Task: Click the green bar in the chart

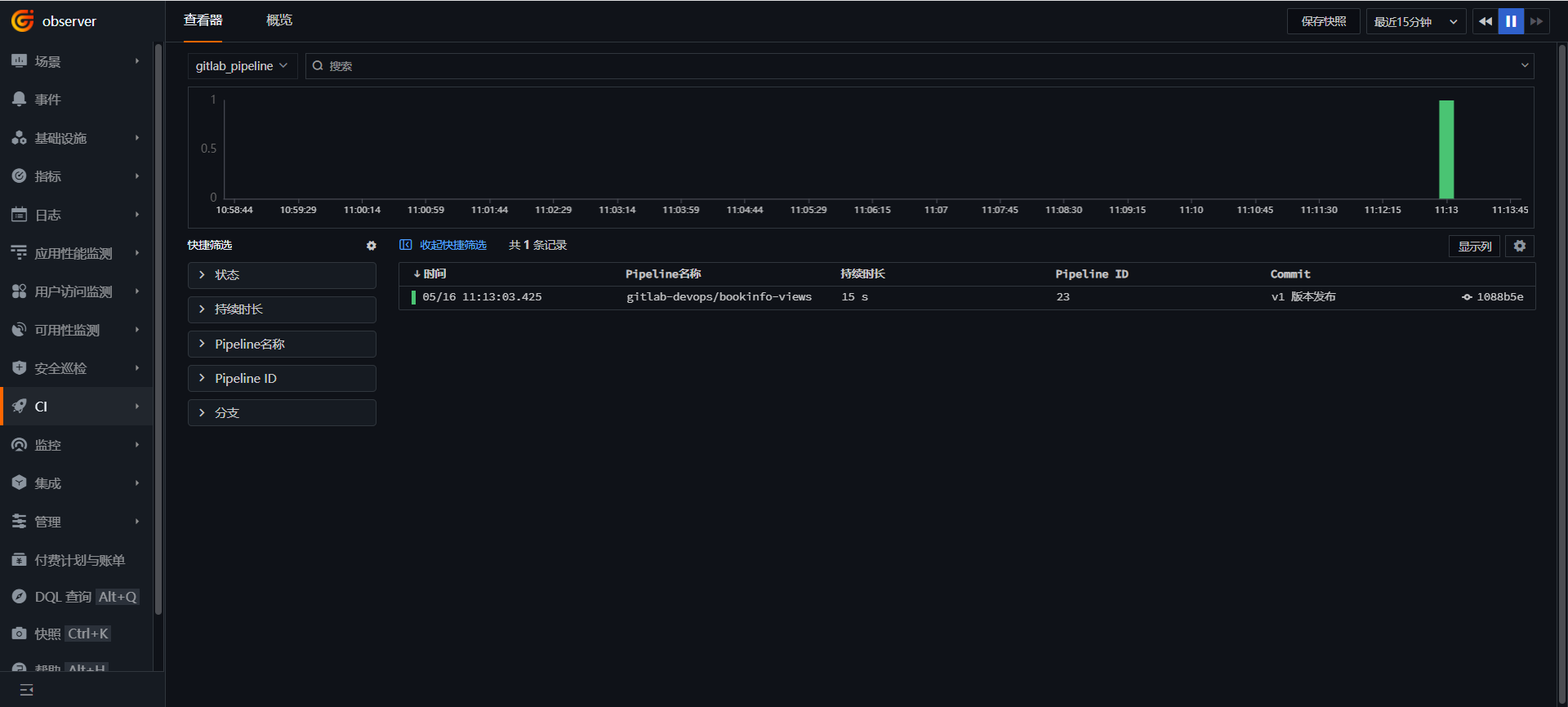Action: [1446, 149]
